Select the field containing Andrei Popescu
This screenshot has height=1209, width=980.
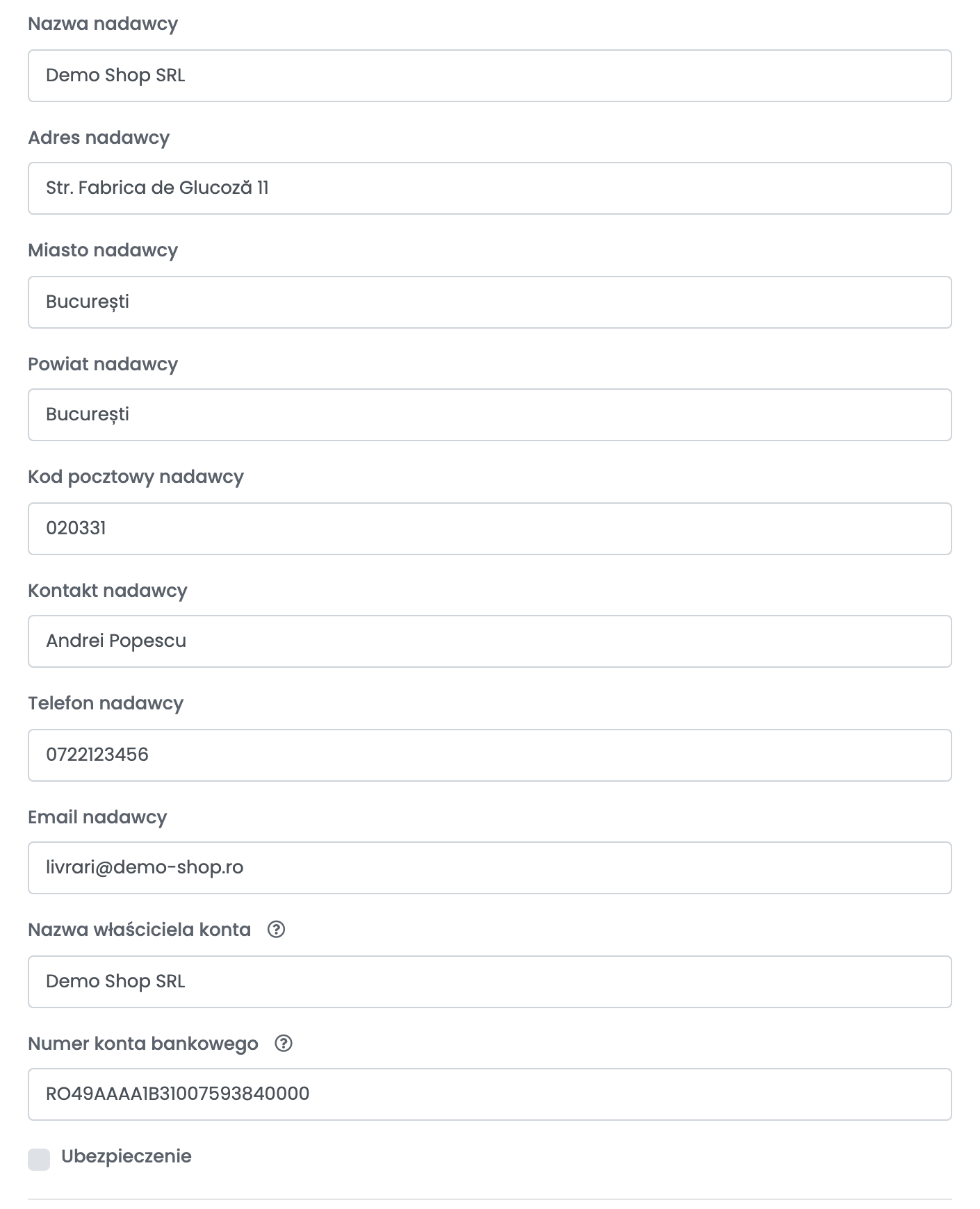(490, 641)
